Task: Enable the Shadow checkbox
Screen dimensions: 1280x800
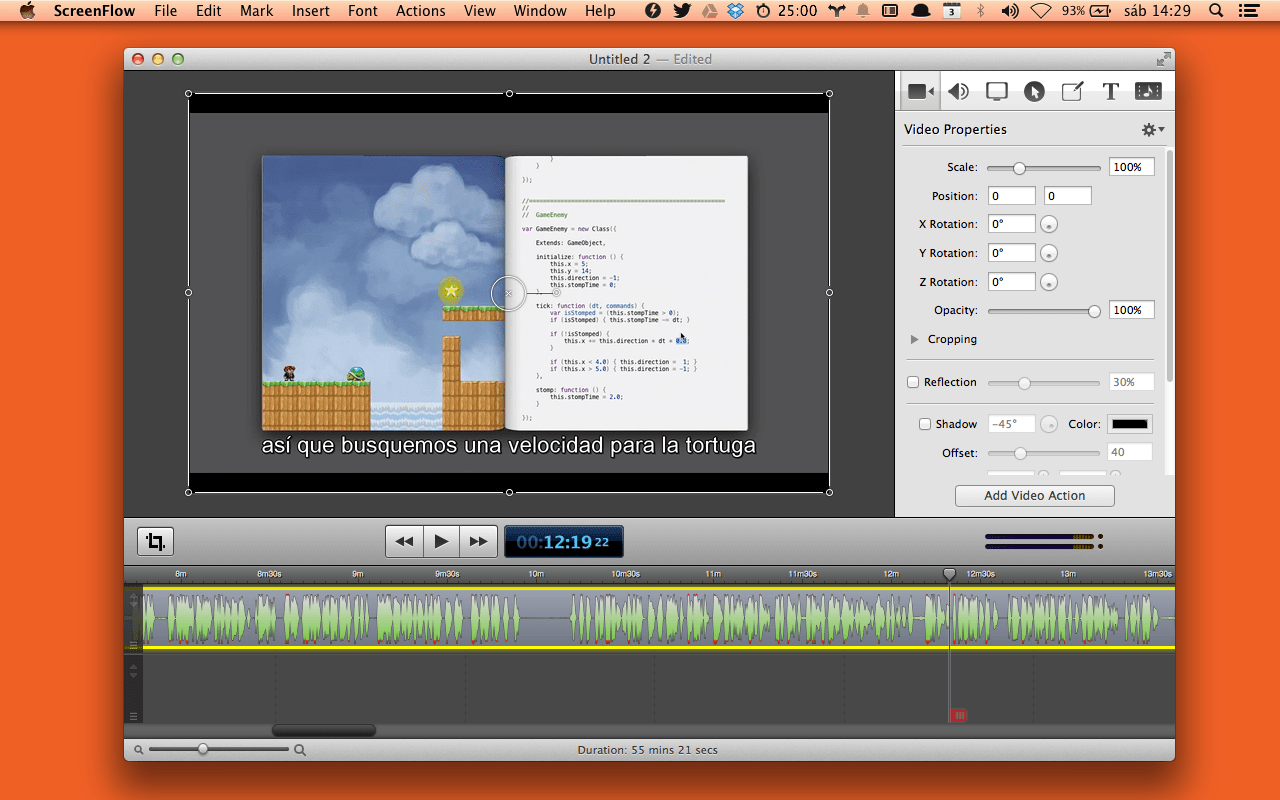Action: coord(925,424)
